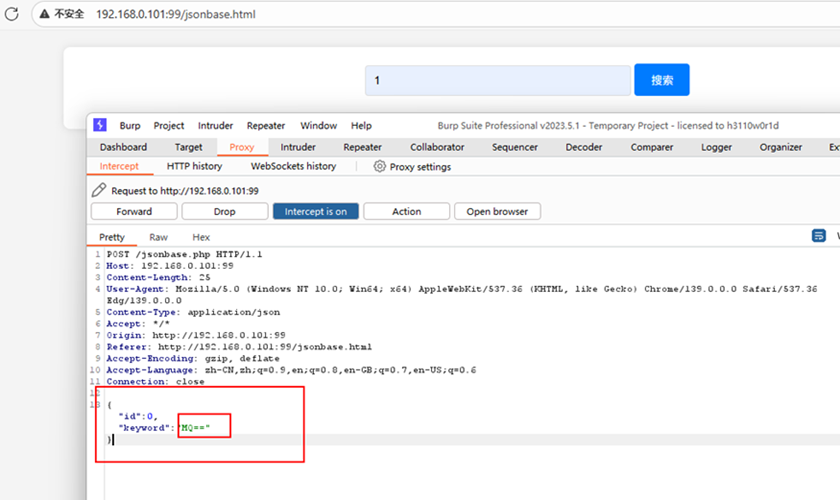Click the Content-Length header line
840x500 pixels.
(x=158, y=278)
